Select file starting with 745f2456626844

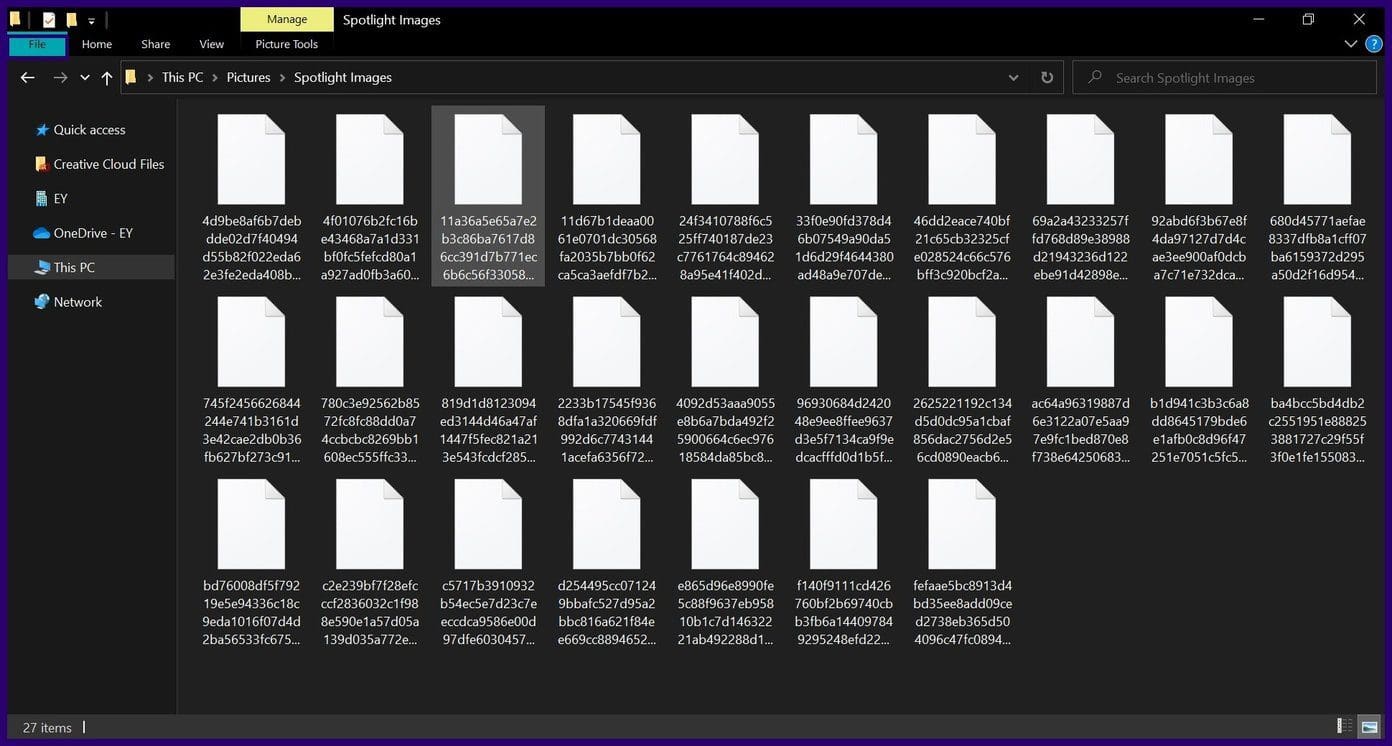pyautogui.click(x=251, y=380)
